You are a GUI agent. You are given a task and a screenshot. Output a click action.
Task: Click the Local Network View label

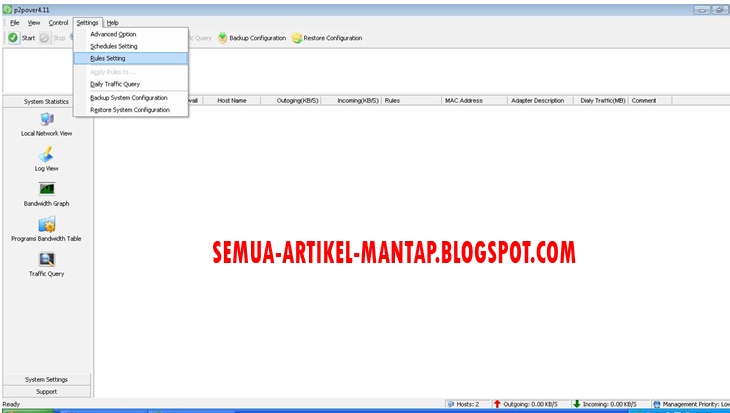coord(47,134)
